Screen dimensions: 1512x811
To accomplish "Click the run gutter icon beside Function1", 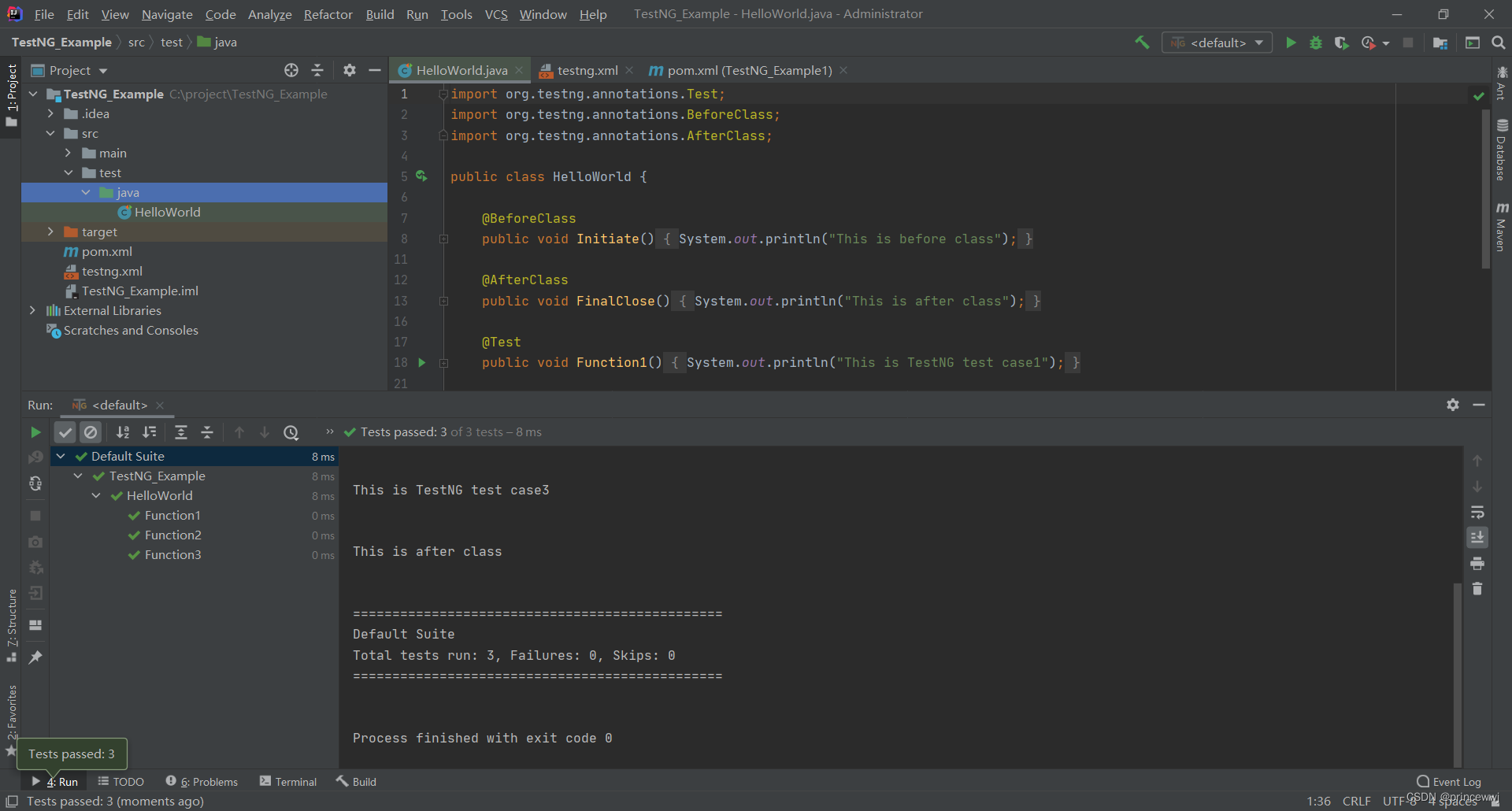I will [x=422, y=362].
